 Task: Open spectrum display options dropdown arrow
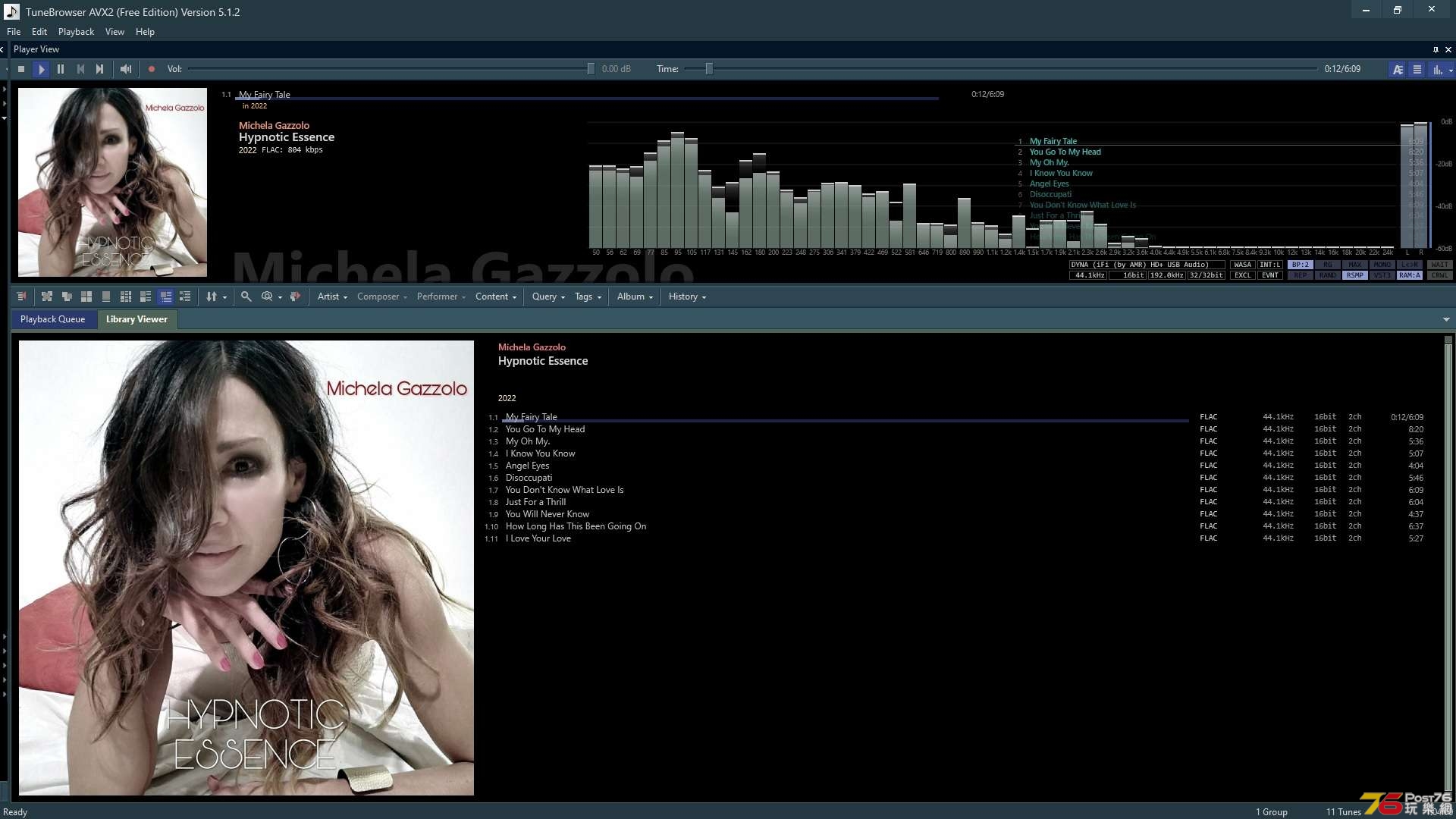pyautogui.click(x=1451, y=70)
